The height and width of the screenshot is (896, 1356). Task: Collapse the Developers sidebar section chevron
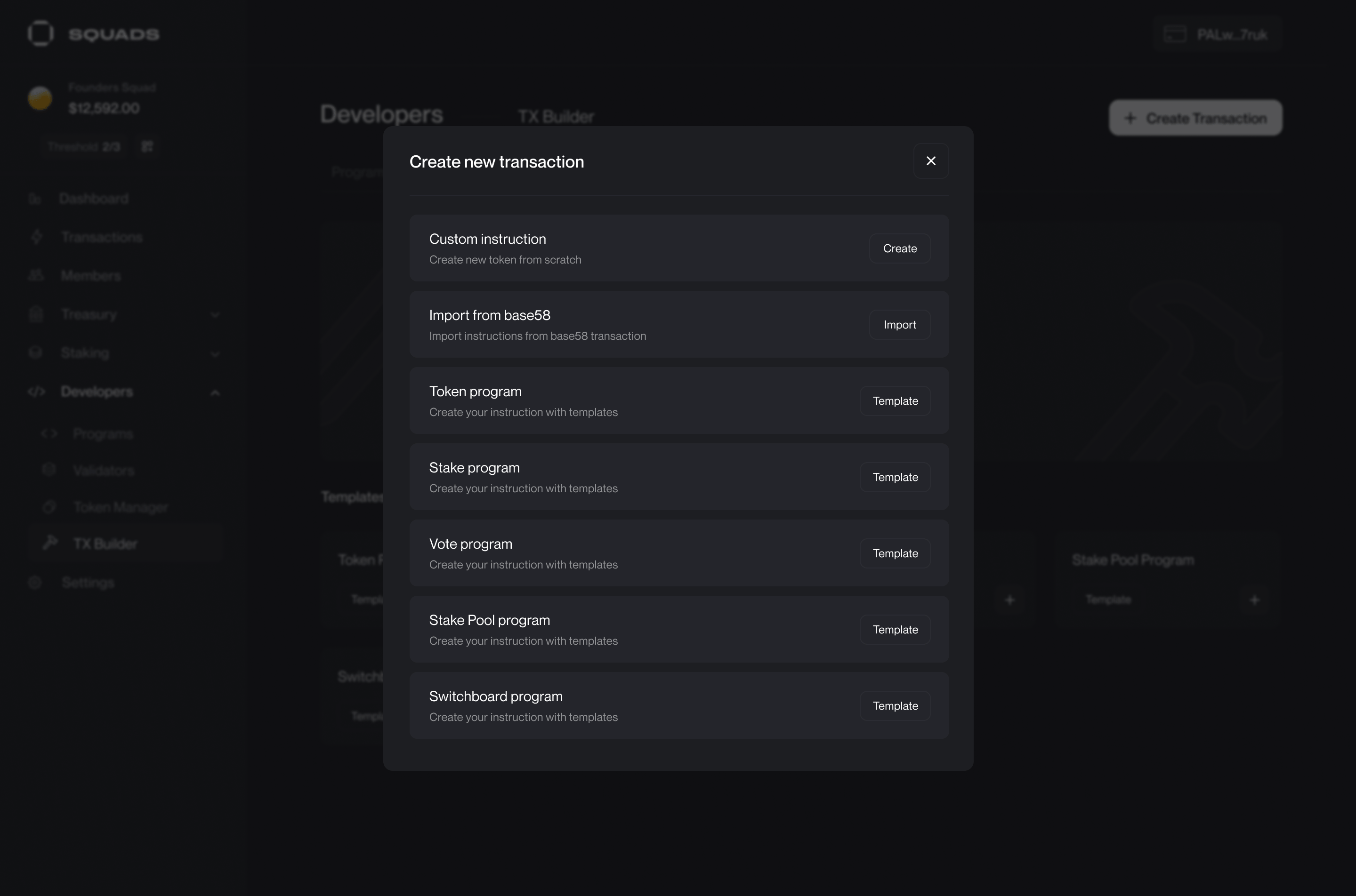(x=215, y=392)
